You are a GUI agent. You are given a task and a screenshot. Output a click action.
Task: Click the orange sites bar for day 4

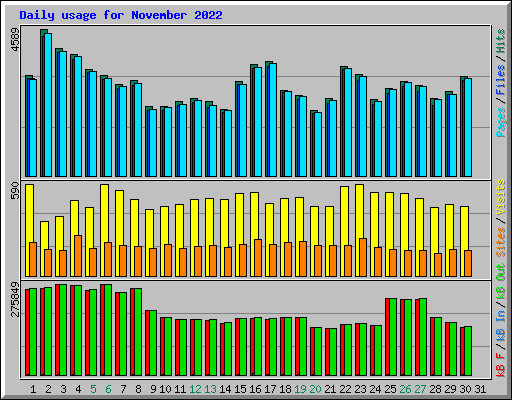pyautogui.click(x=78, y=256)
